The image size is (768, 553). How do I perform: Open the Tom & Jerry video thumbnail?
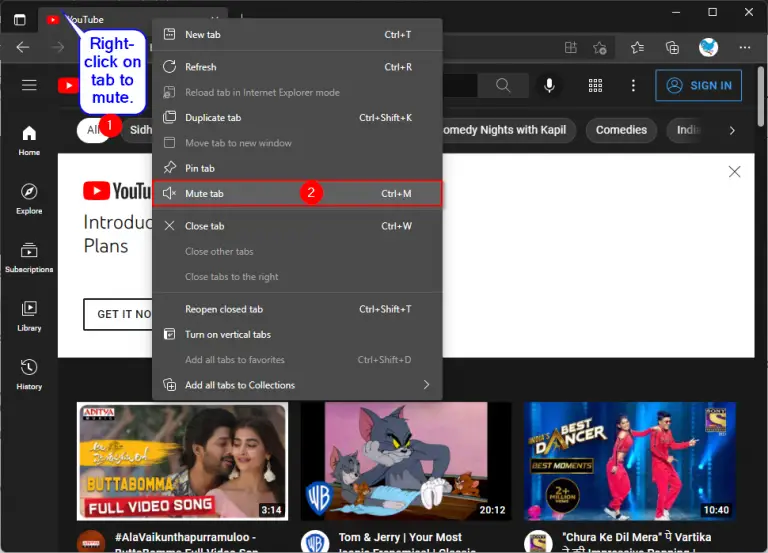tap(406, 461)
